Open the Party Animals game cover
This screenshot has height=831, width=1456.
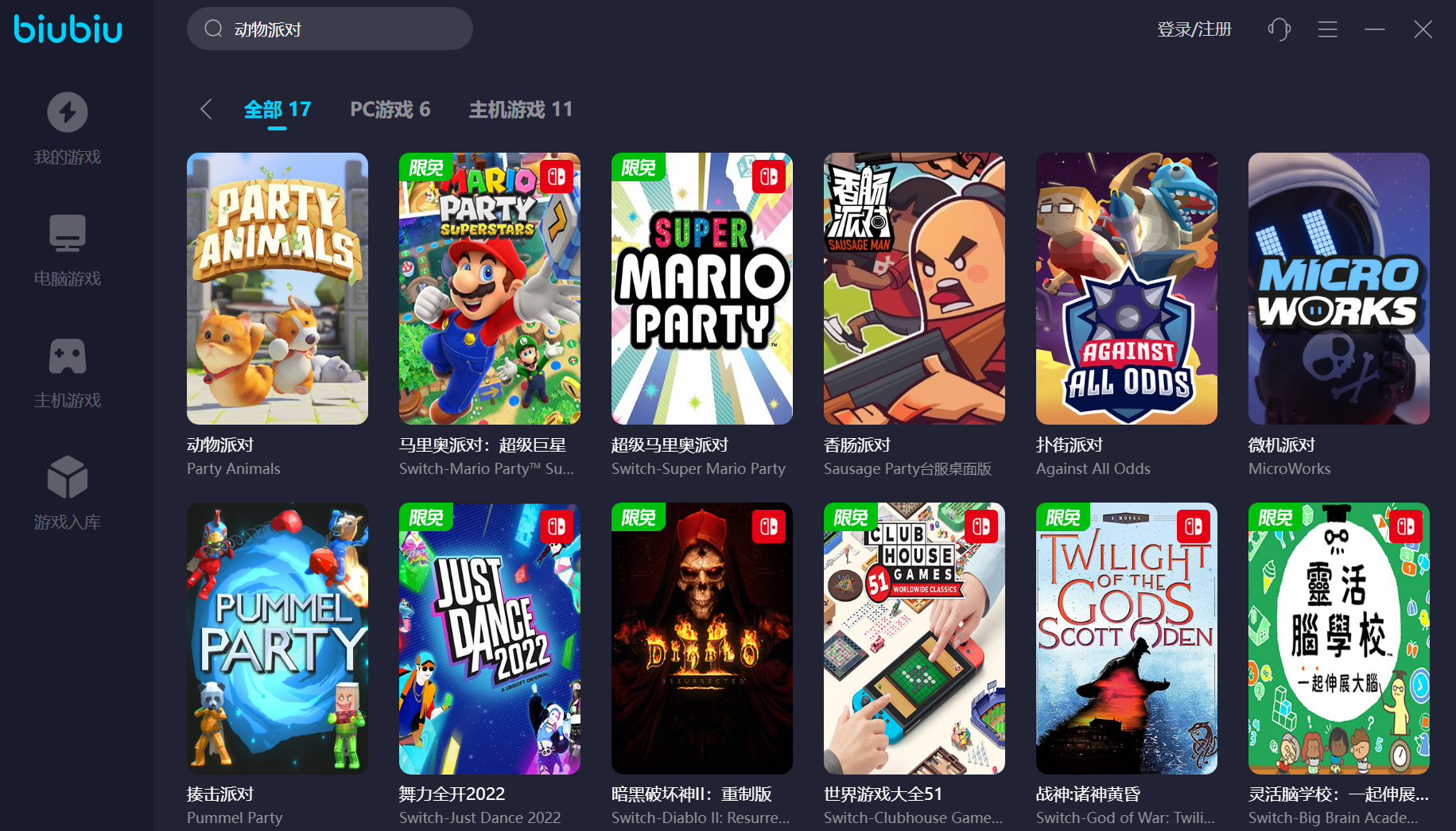pos(278,289)
